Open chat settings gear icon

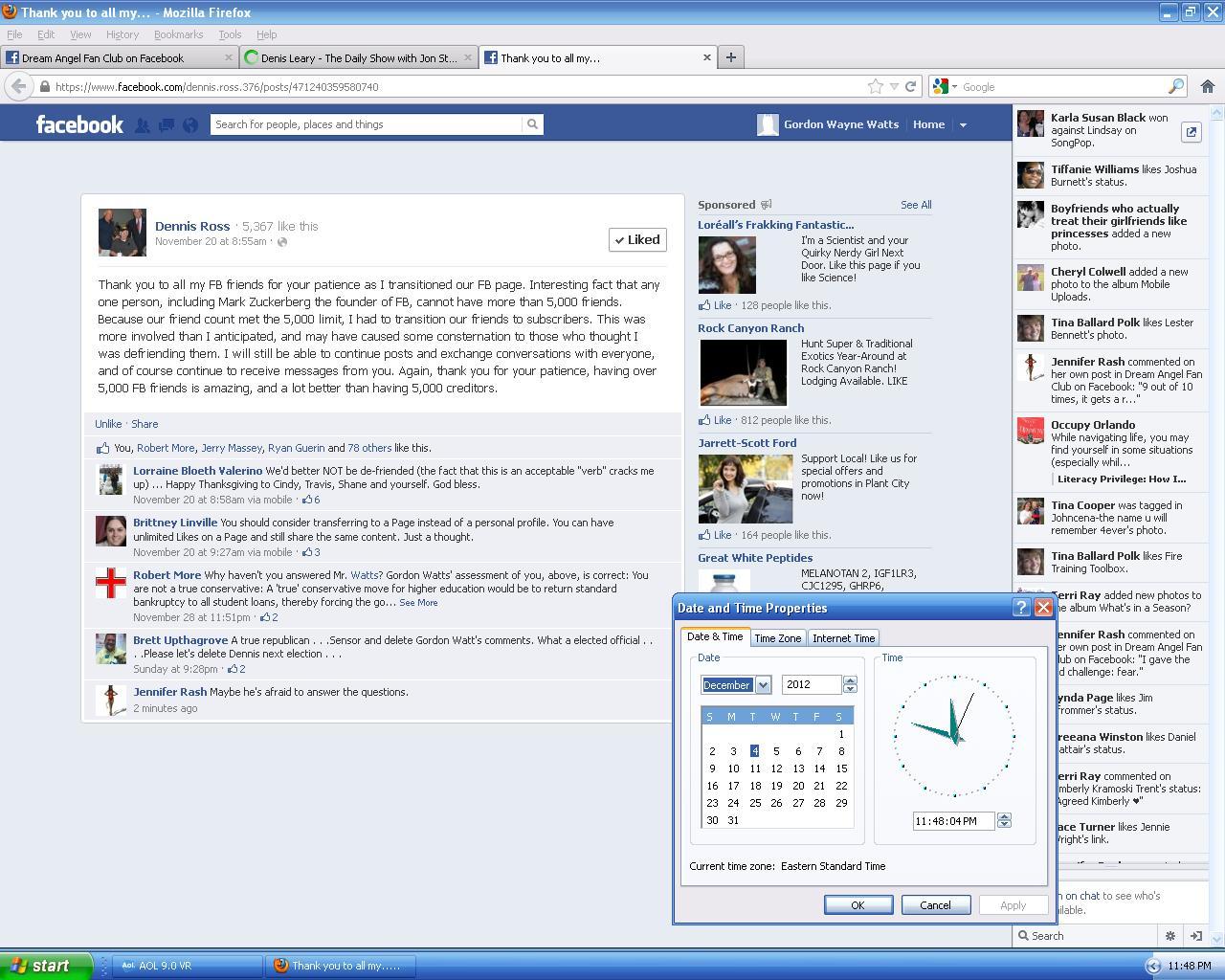[x=1169, y=936]
